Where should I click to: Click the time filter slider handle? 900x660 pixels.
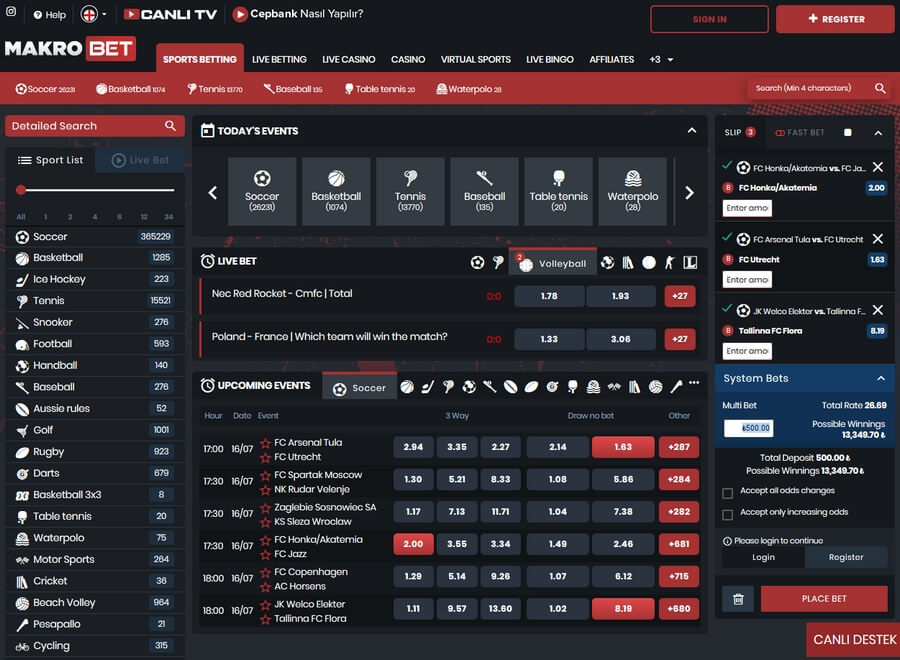pyautogui.click(x=21, y=190)
